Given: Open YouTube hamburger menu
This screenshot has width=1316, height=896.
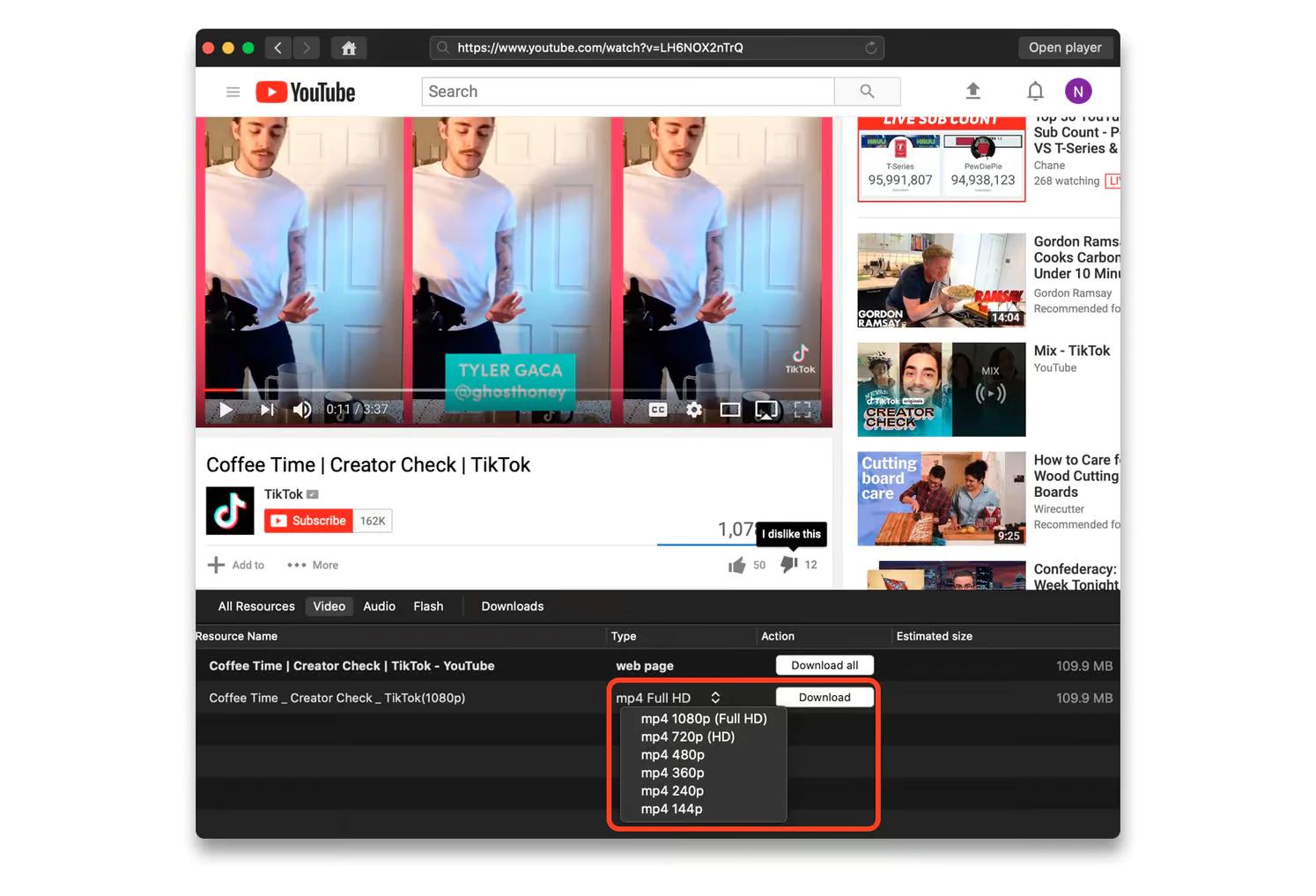Looking at the screenshot, I should click(x=233, y=92).
